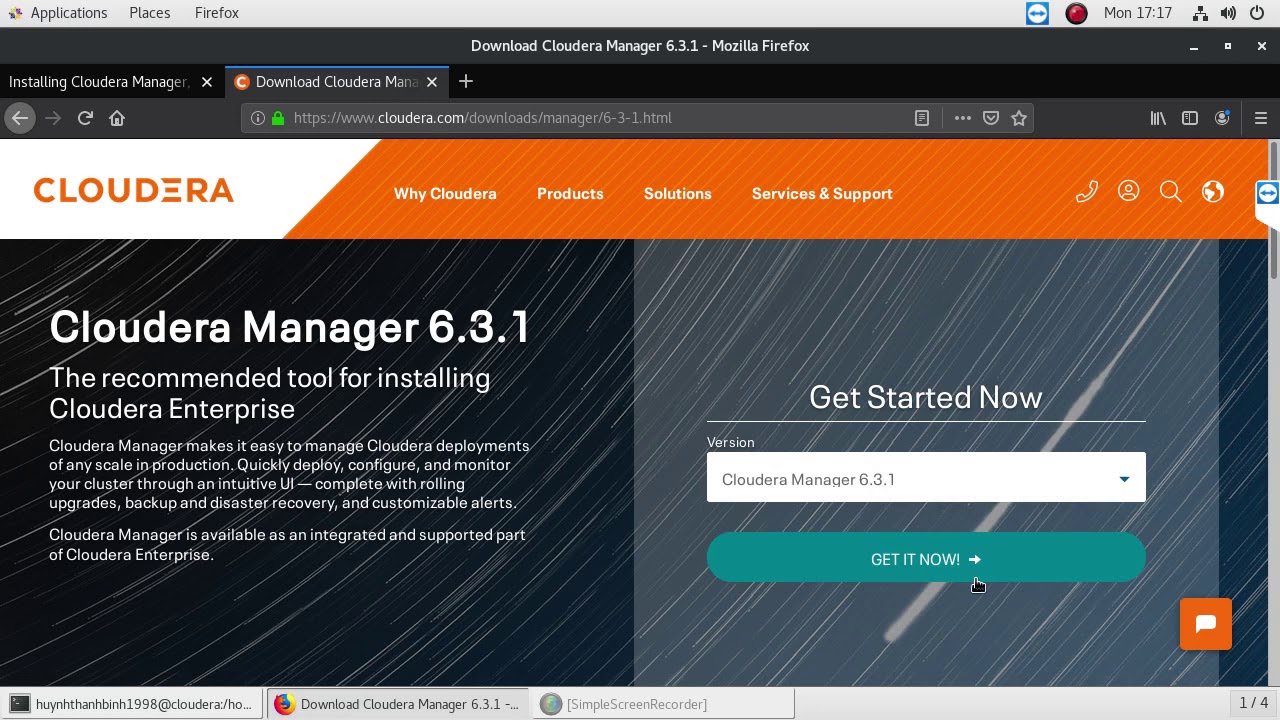Image resolution: width=1280 pixels, height=720 pixels.
Task: Go to Firefox home page
Action: pyautogui.click(x=117, y=118)
